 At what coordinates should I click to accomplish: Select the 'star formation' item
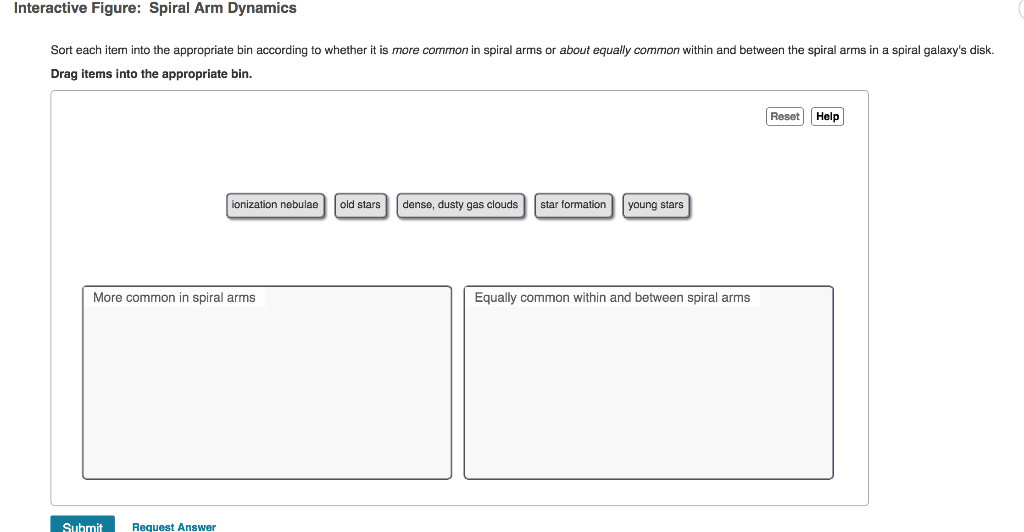pyautogui.click(x=573, y=205)
